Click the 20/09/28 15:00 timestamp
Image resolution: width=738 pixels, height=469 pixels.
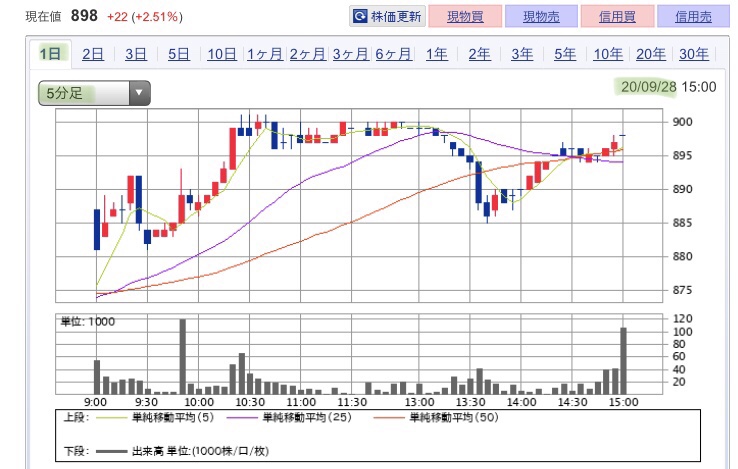668,87
